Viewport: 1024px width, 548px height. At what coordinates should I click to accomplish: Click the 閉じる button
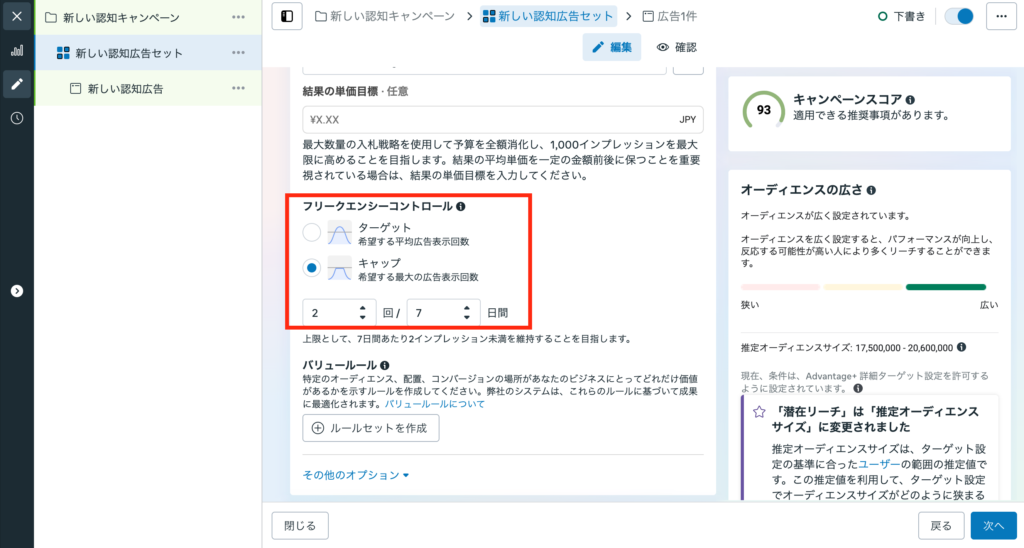(x=300, y=526)
